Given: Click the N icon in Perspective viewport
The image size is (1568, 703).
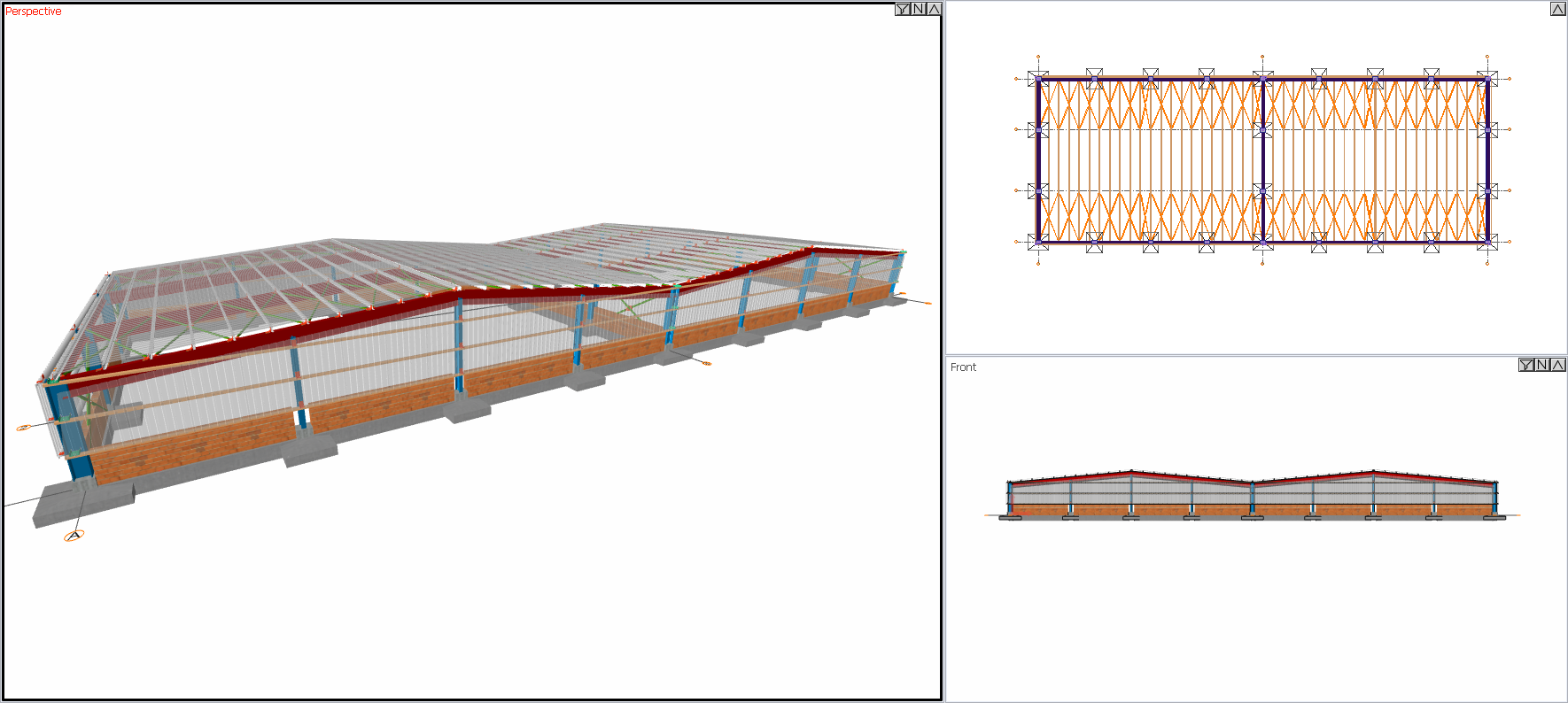Looking at the screenshot, I should point(919,9).
